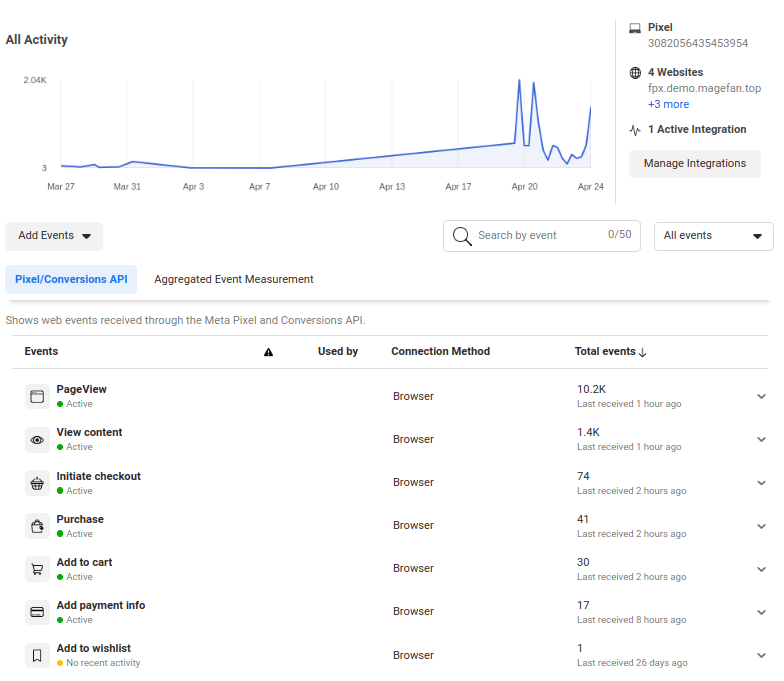The image size is (784, 681).
Task: Switch to Pixel/Conversions API tab
Action: click(x=71, y=280)
